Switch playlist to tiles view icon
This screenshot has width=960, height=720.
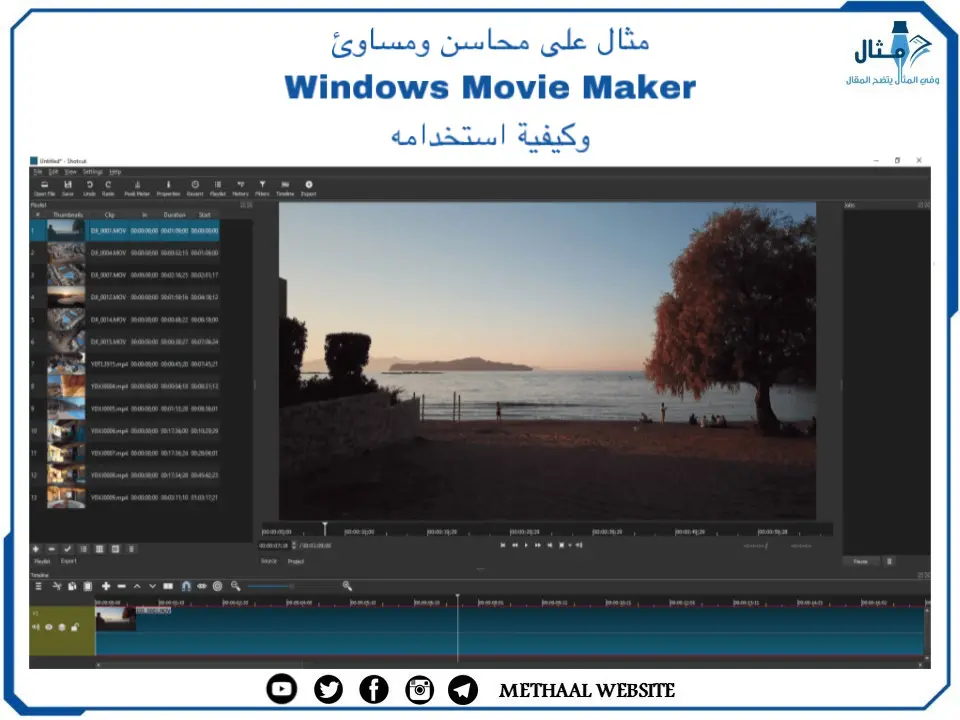click(99, 549)
